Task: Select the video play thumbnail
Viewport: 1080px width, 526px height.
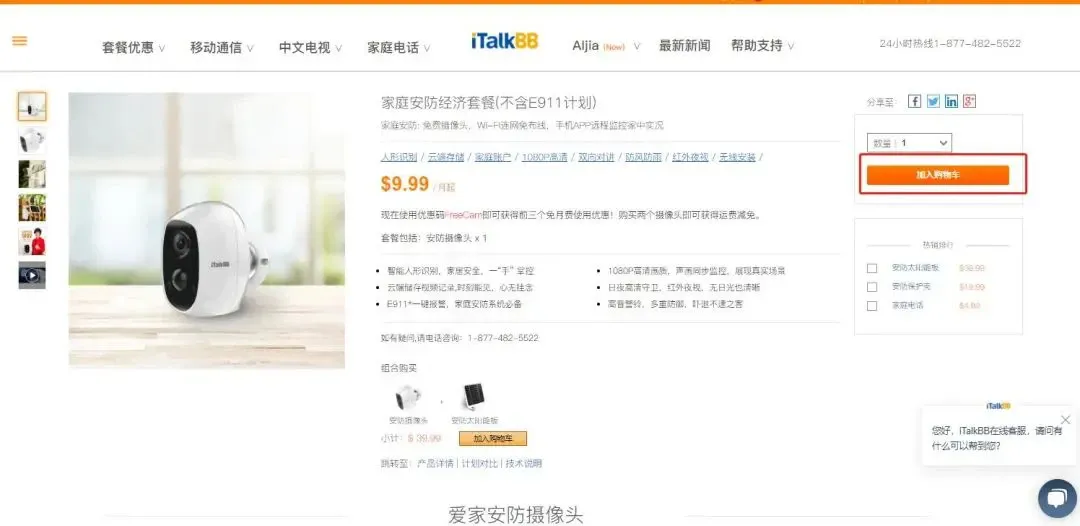Action: 32,275
